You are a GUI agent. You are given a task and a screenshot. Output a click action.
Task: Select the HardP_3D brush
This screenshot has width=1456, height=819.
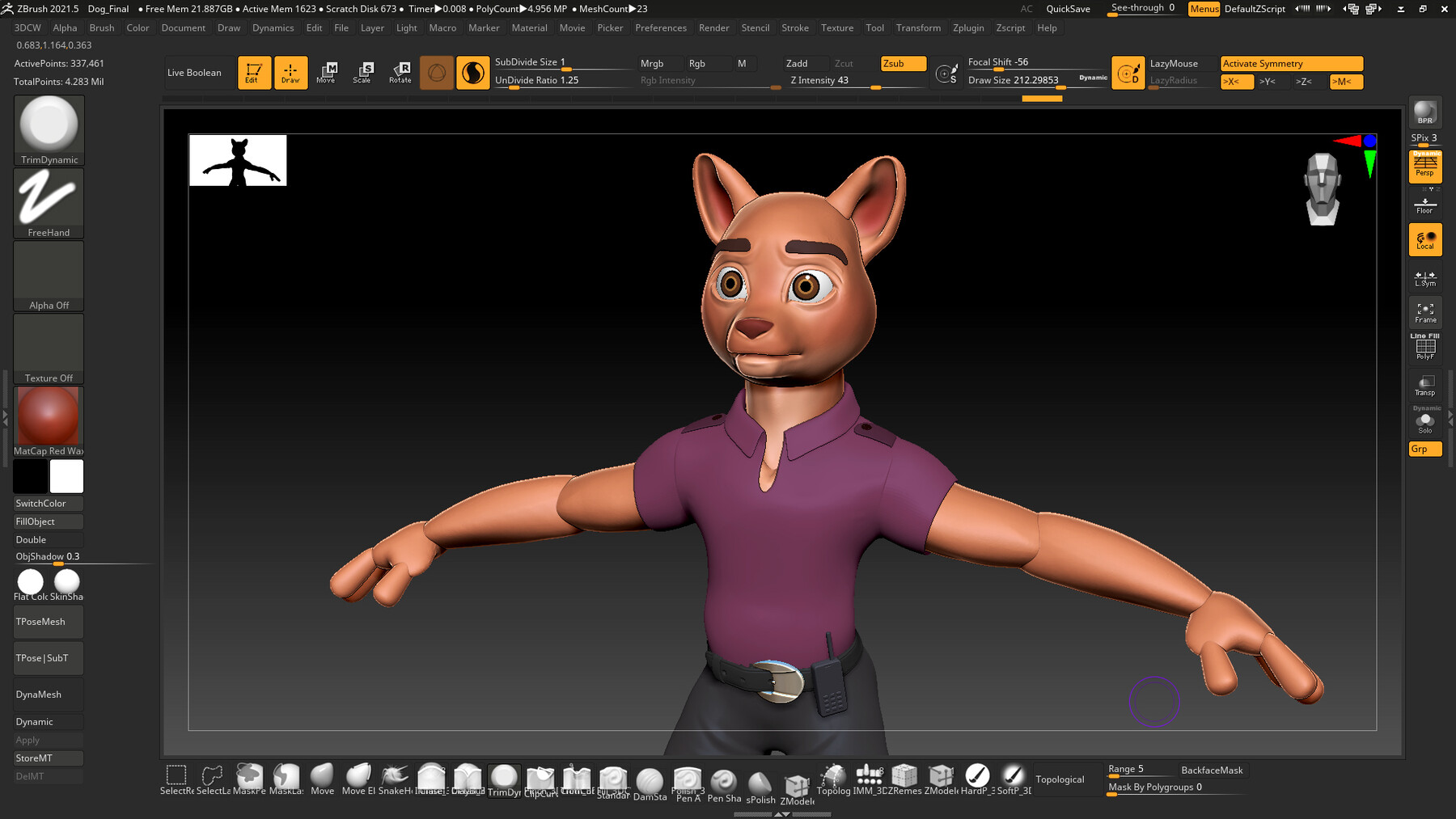[x=978, y=779]
